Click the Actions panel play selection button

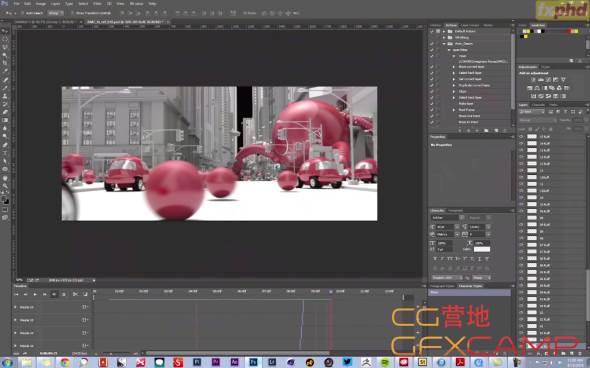pos(477,131)
